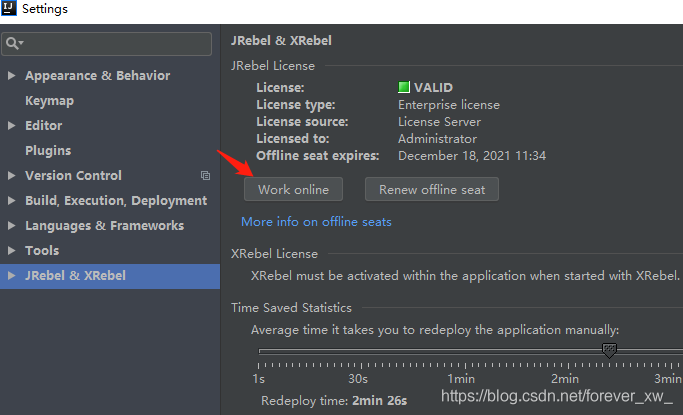Click the search magnifier icon in Settings
Image resolution: width=683 pixels, height=415 pixels.
point(12,43)
